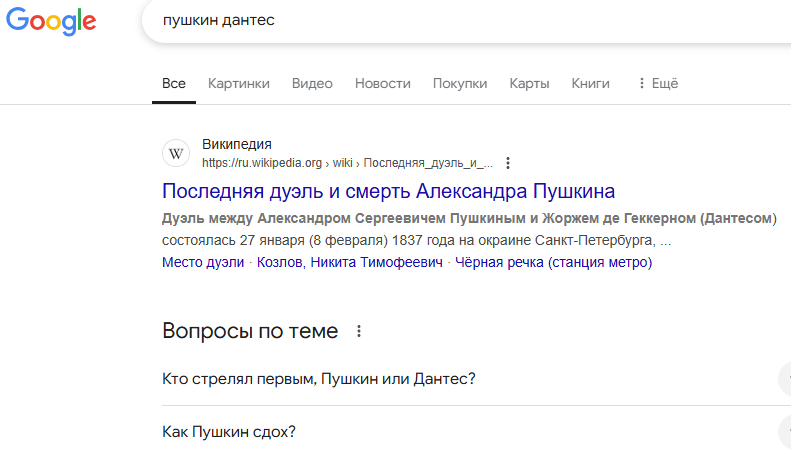The height and width of the screenshot is (453, 791).
Task: Open the 'Книги' tab
Action: (590, 83)
